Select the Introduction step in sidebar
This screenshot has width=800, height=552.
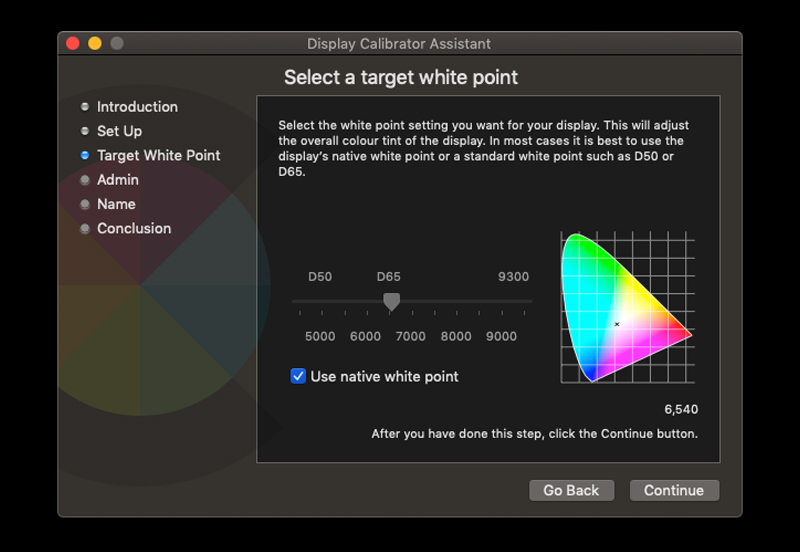[137, 107]
